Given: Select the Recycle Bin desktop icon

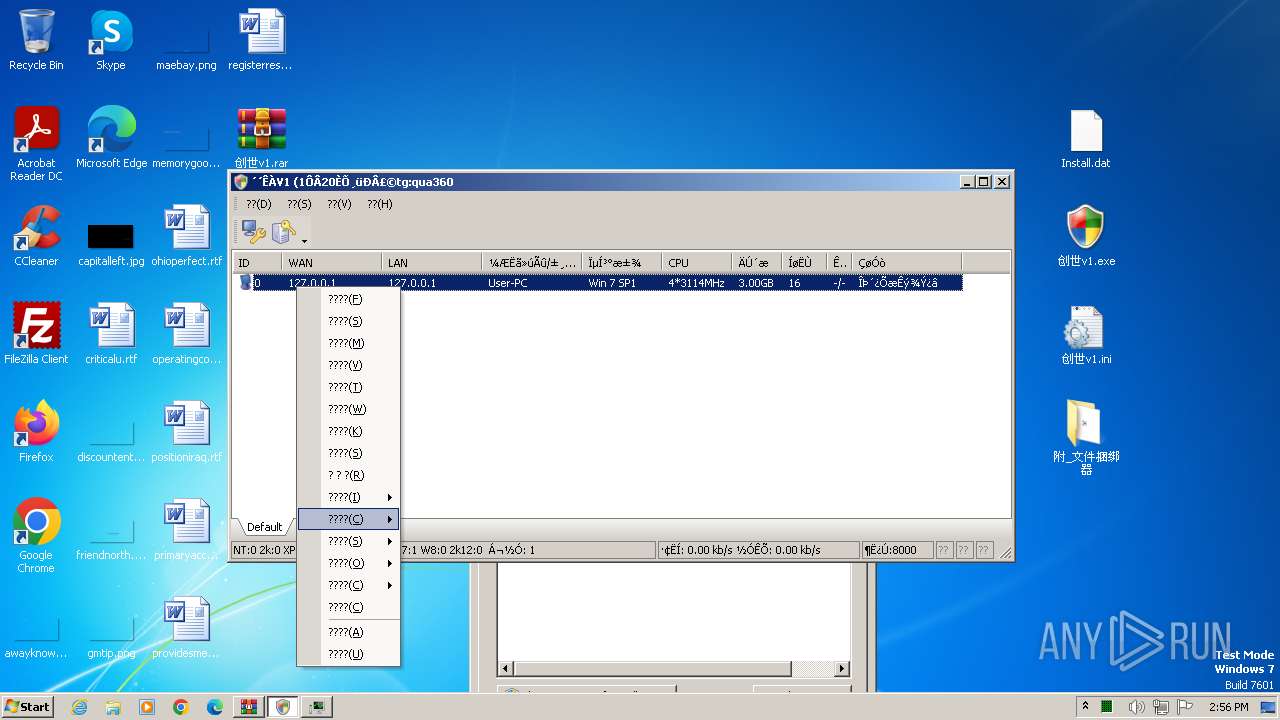Looking at the screenshot, I should [36, 41].
